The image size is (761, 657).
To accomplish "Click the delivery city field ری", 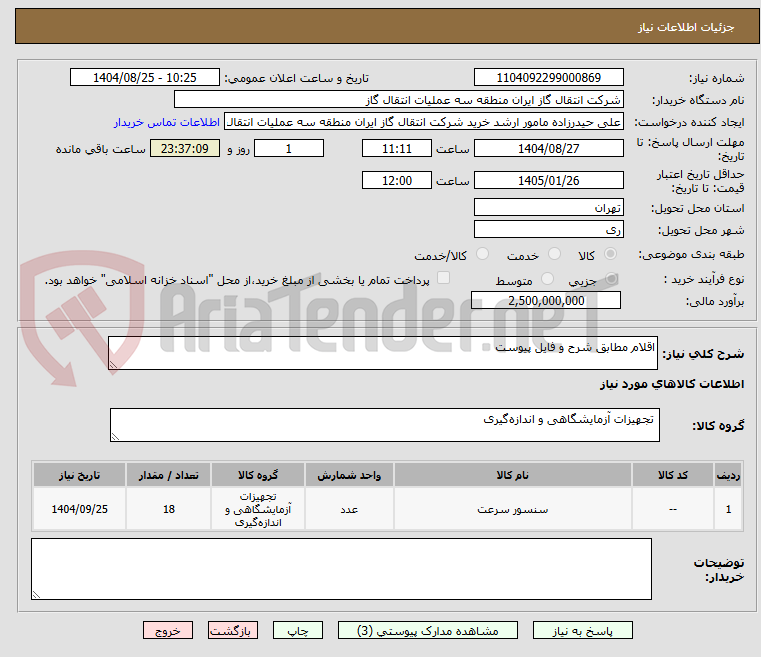I will [548, 230].
